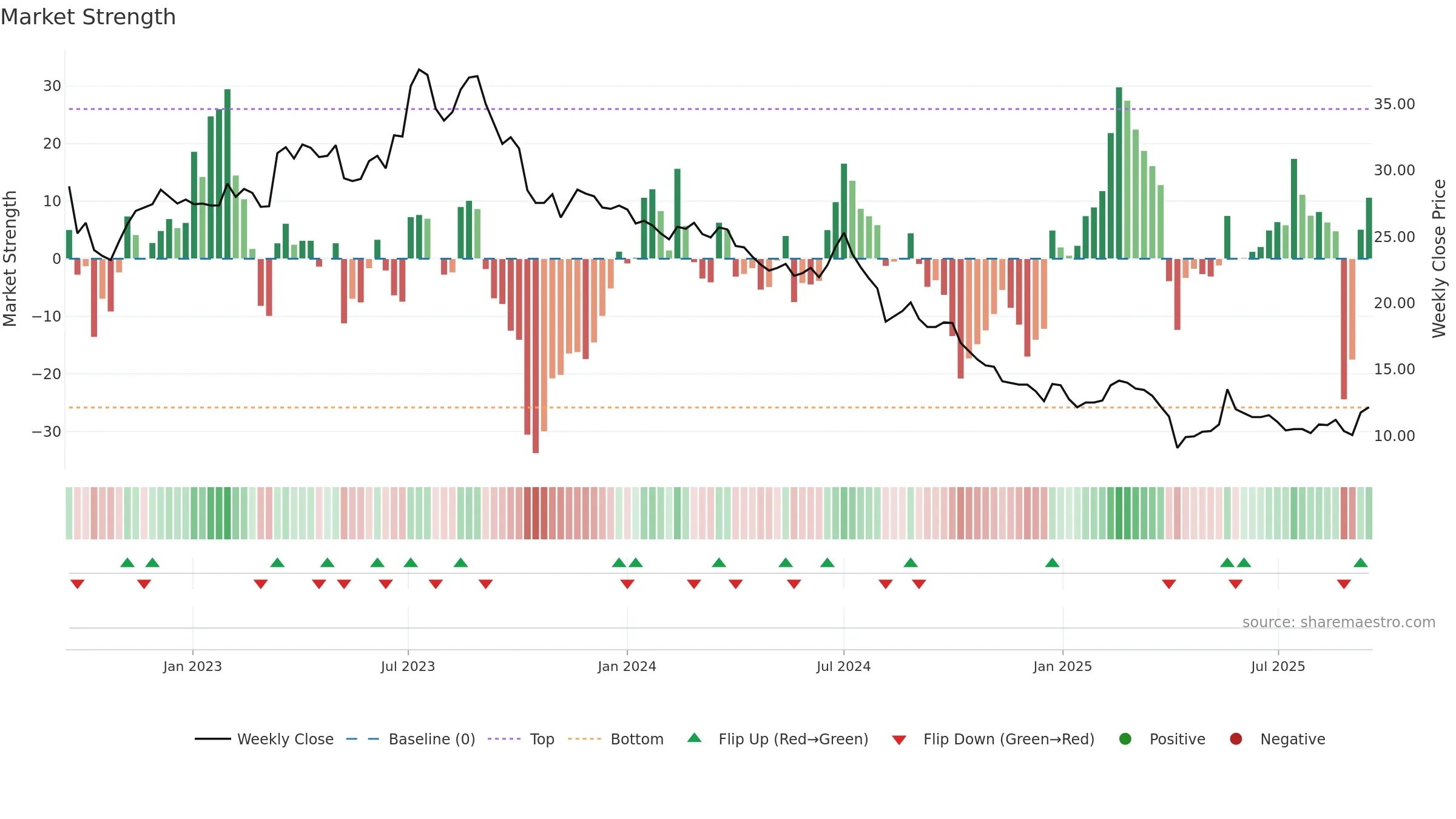The width and height of the screenshot is (1456, 819).
Task: Click the Weekly Close Price axis title
Action: coord(1439,258)
